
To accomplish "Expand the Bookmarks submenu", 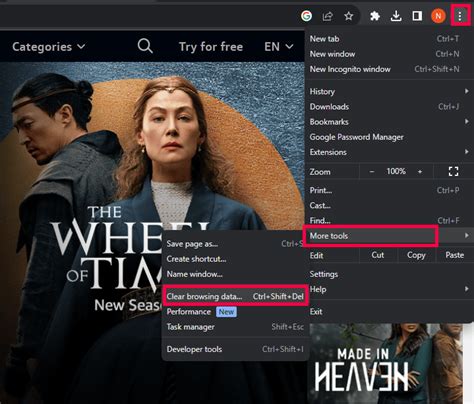I will tap(389, 122).
